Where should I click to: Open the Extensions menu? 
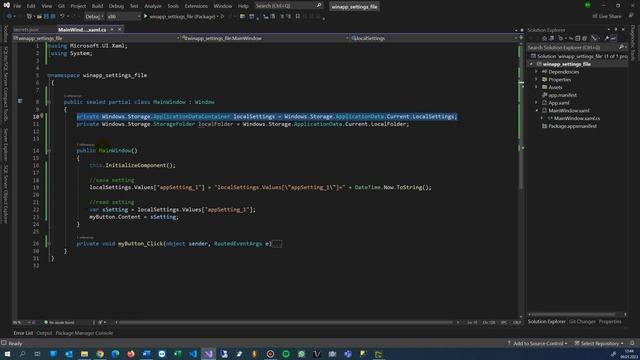click(x=196, y=6)
